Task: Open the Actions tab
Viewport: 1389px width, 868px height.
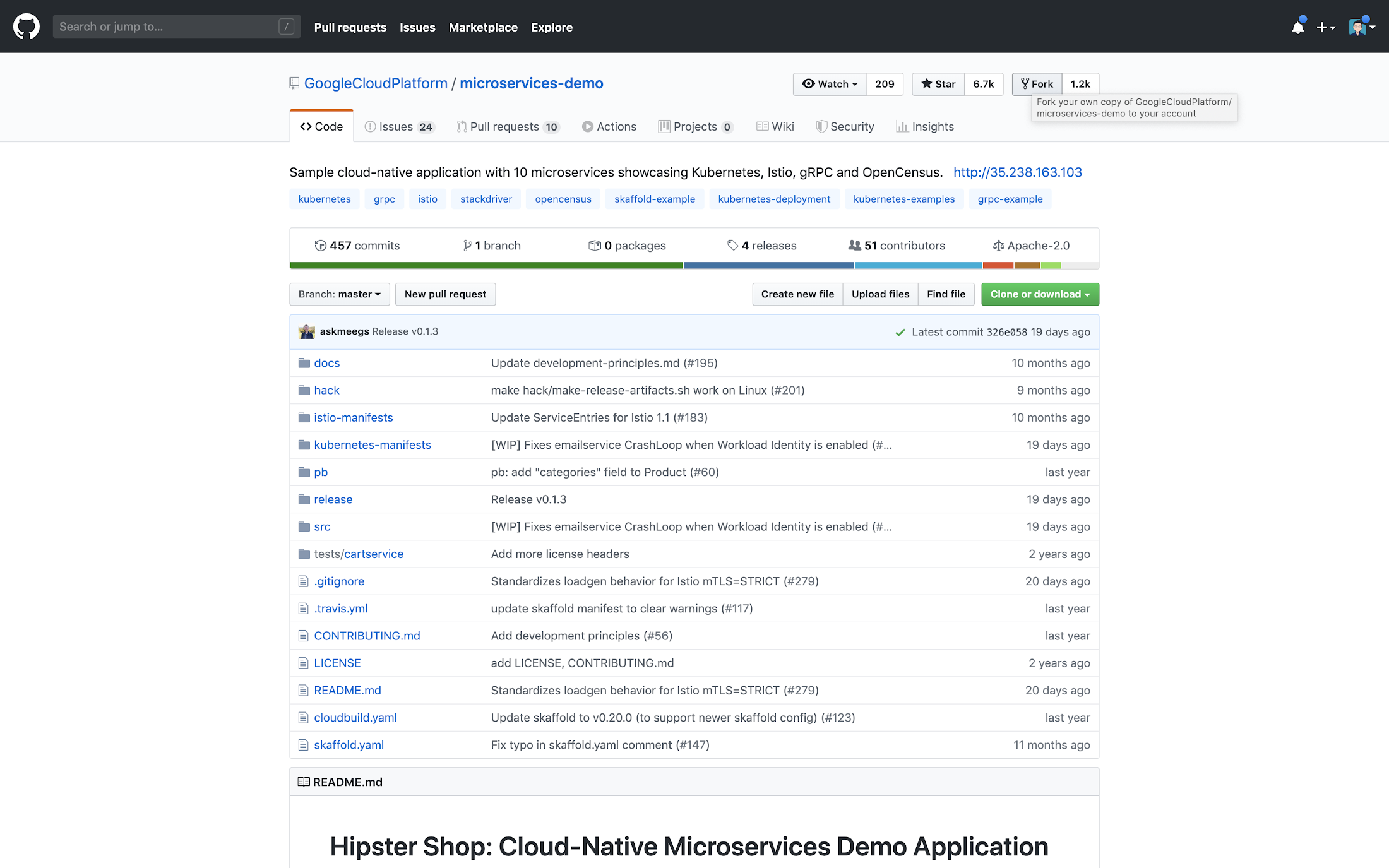Action: click(609, 126)
